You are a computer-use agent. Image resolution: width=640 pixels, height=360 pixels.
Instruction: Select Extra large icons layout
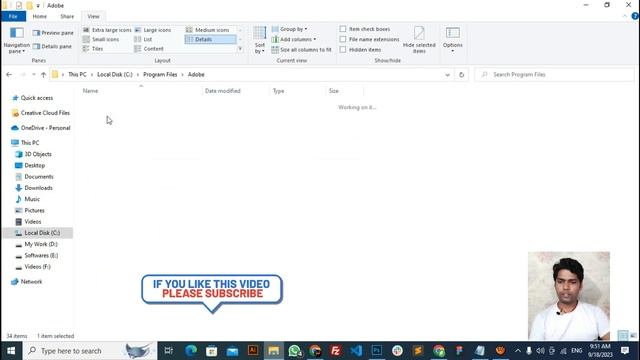click(107, 30)
